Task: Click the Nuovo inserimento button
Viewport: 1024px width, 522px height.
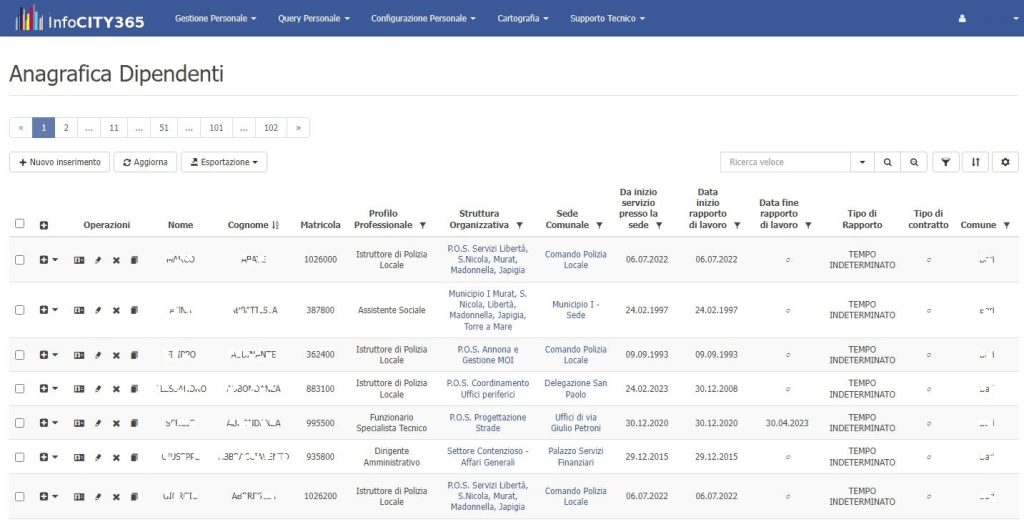Action: 59,162
